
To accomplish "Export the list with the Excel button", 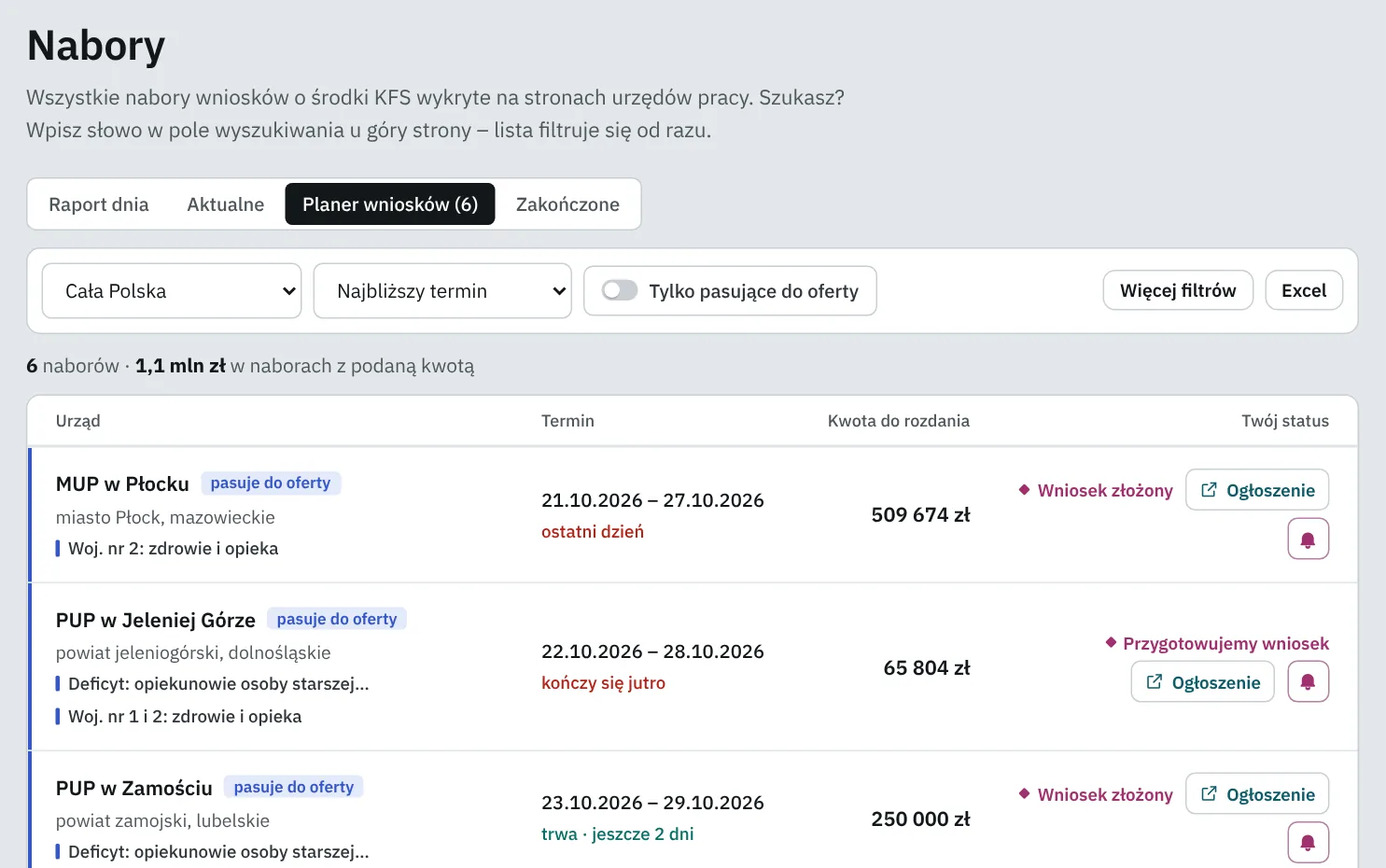I will click(1304, 290).
